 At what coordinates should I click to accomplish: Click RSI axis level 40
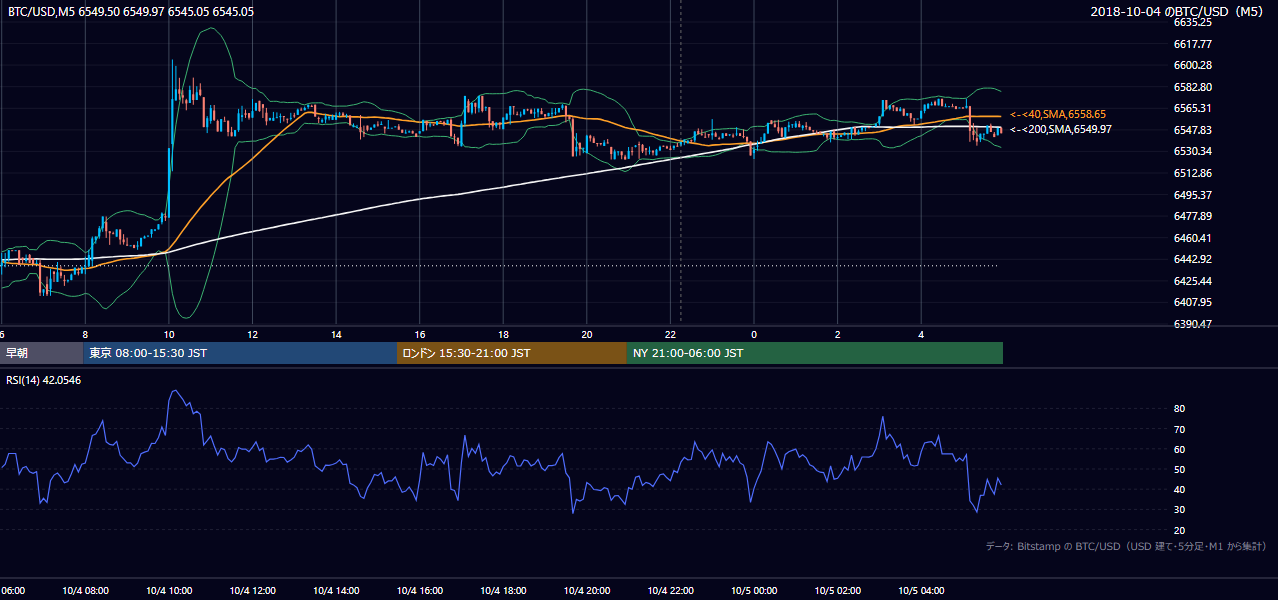(1179, 490)
